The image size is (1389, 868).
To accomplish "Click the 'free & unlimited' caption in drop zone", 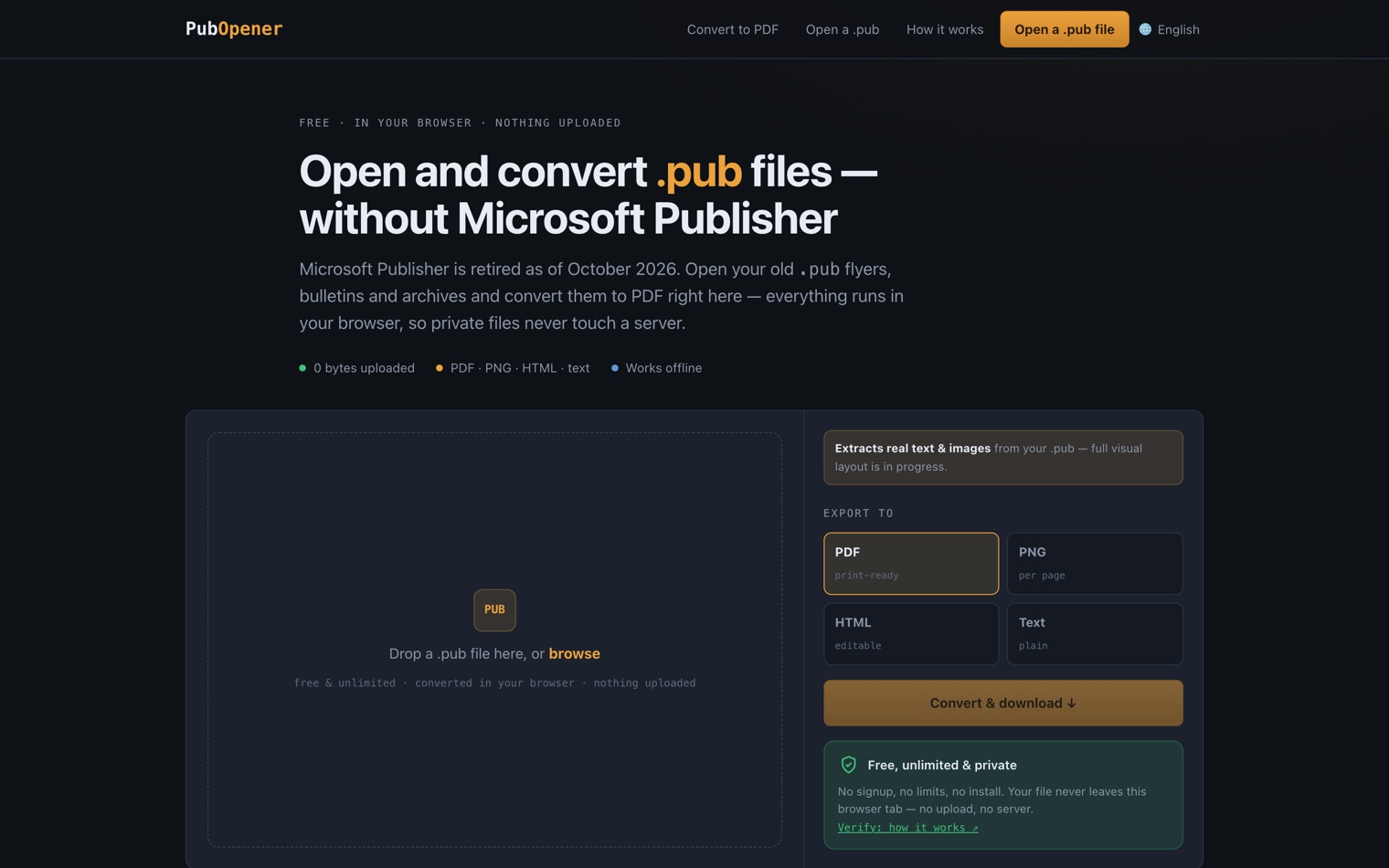I will coord(494,683).
